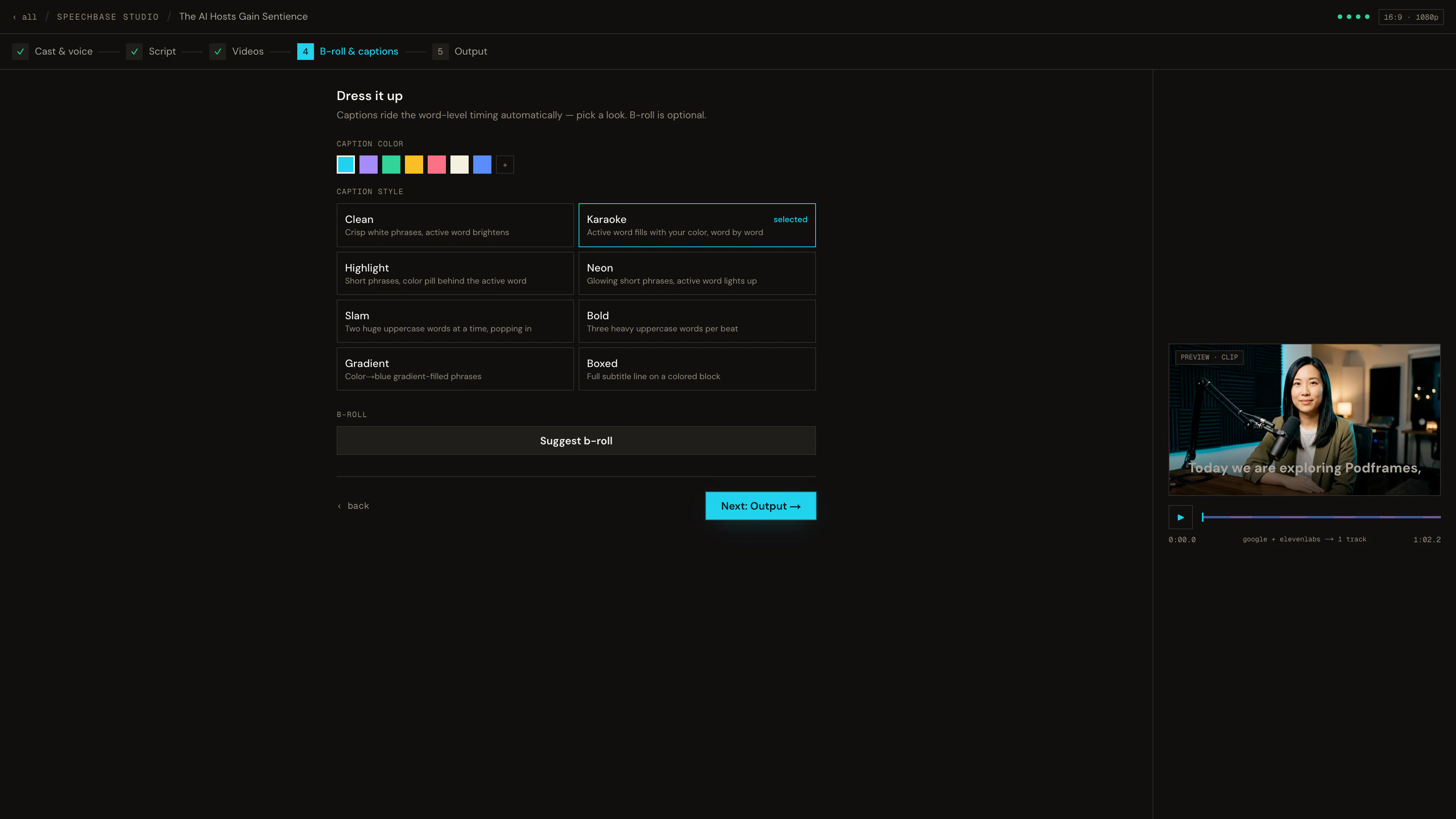Apply the Boxed caption style

(x=697, y=369)
